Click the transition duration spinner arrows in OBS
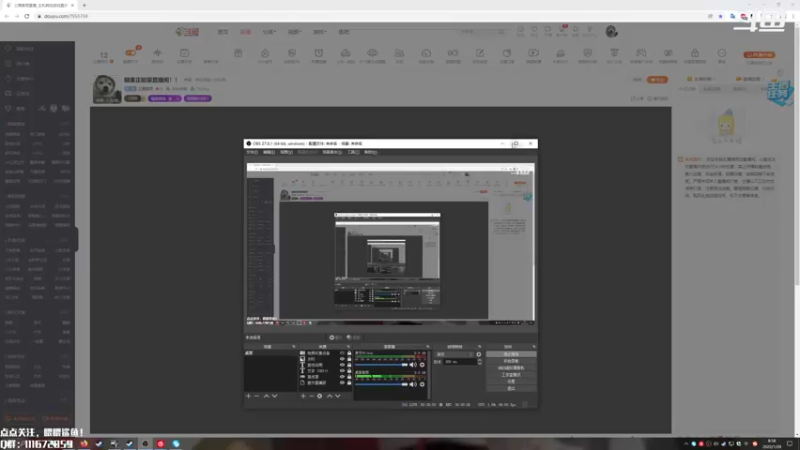 tap(479, 362)
